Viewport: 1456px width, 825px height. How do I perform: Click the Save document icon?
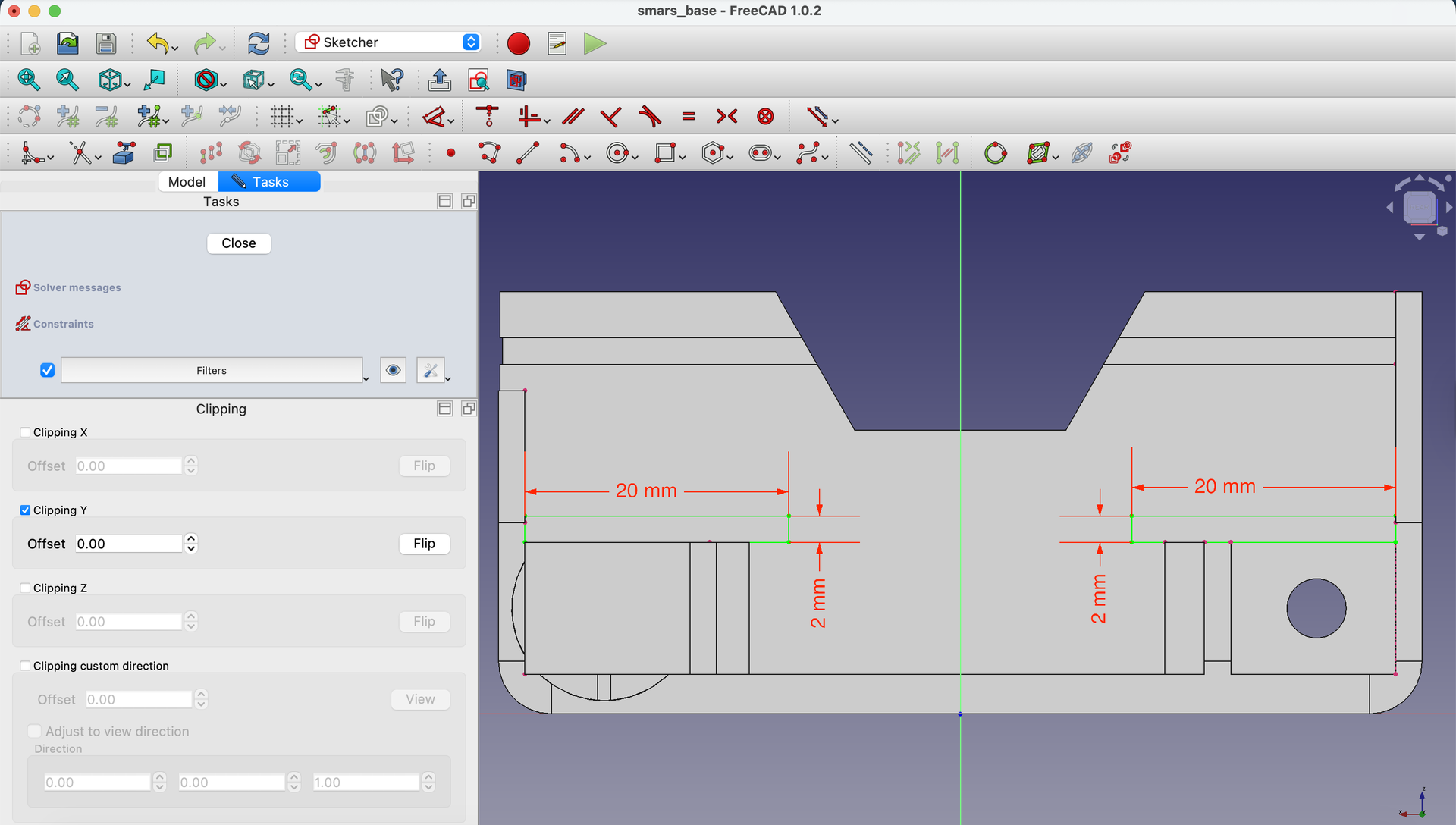coord(106,43)
